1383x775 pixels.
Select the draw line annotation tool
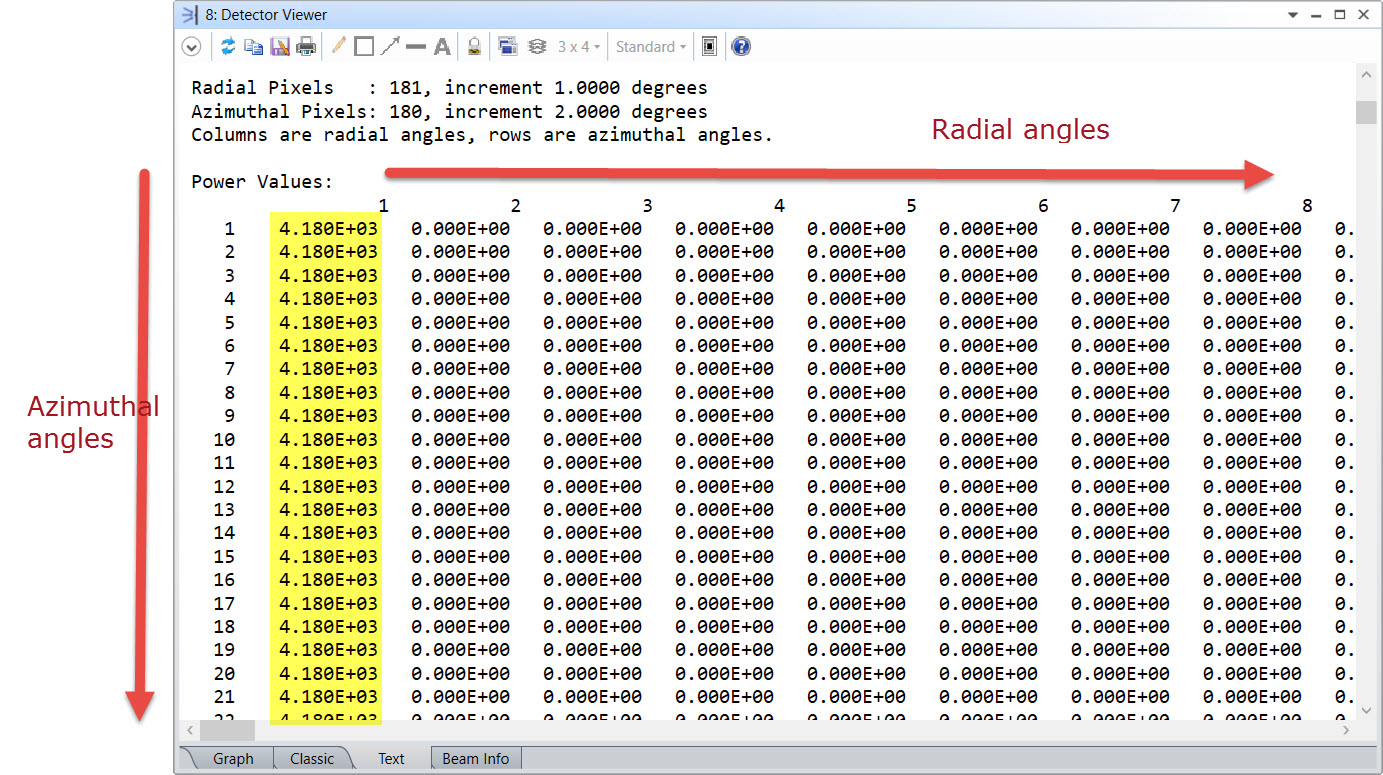(x=416, y=47)
